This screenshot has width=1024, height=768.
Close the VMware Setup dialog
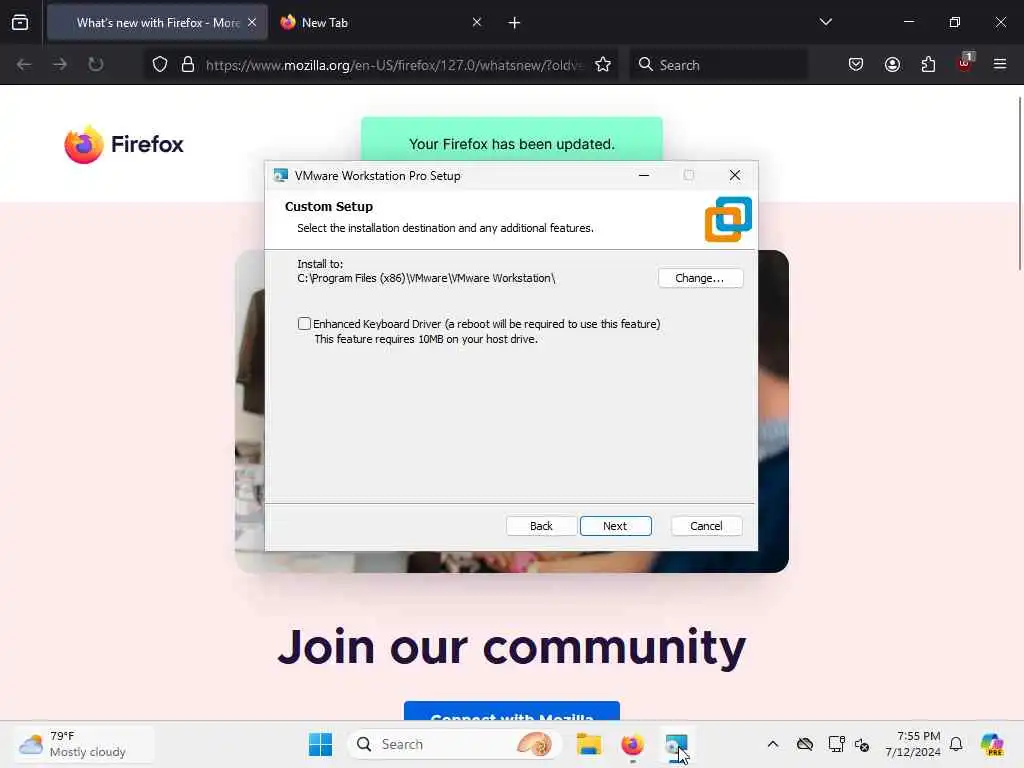(x=735, y=175)
